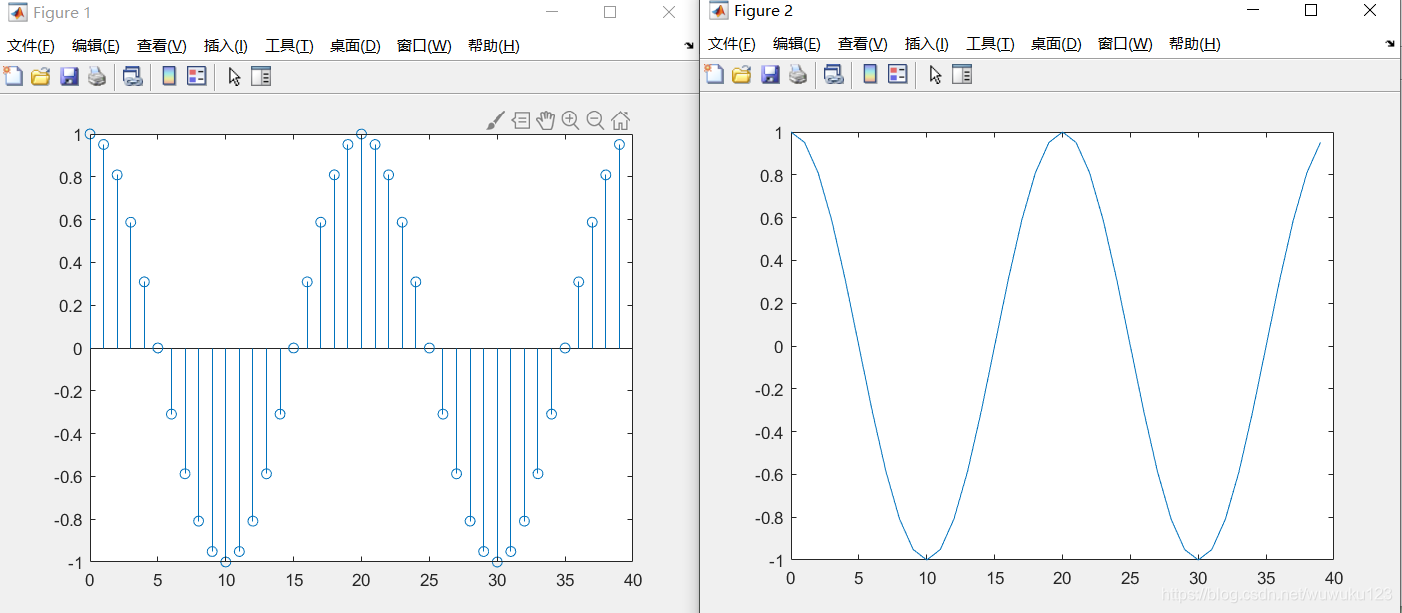Click stem marker at x=10 minimum in Figure 1

pos(225,562)
